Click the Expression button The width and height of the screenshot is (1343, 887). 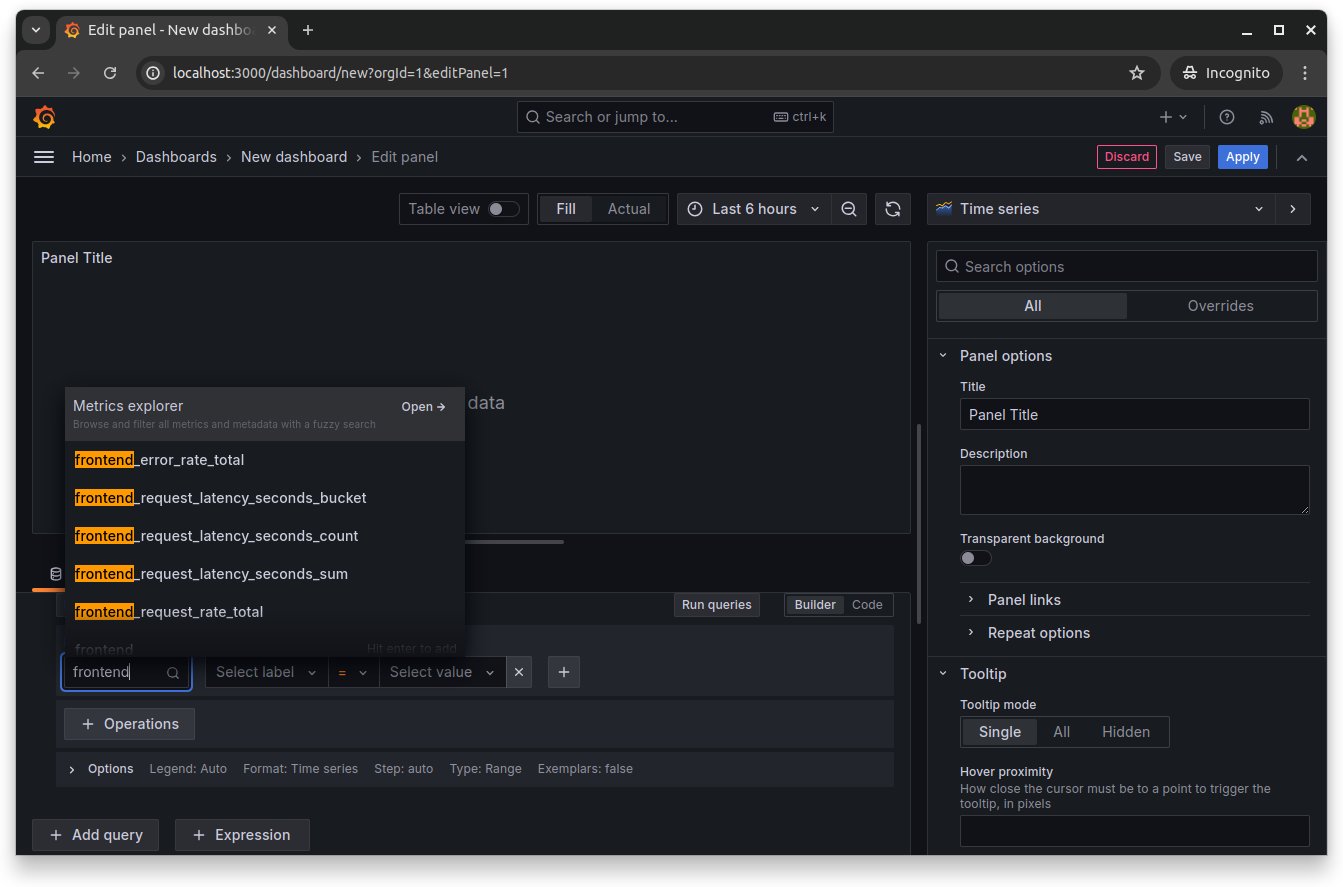[242, 835]
